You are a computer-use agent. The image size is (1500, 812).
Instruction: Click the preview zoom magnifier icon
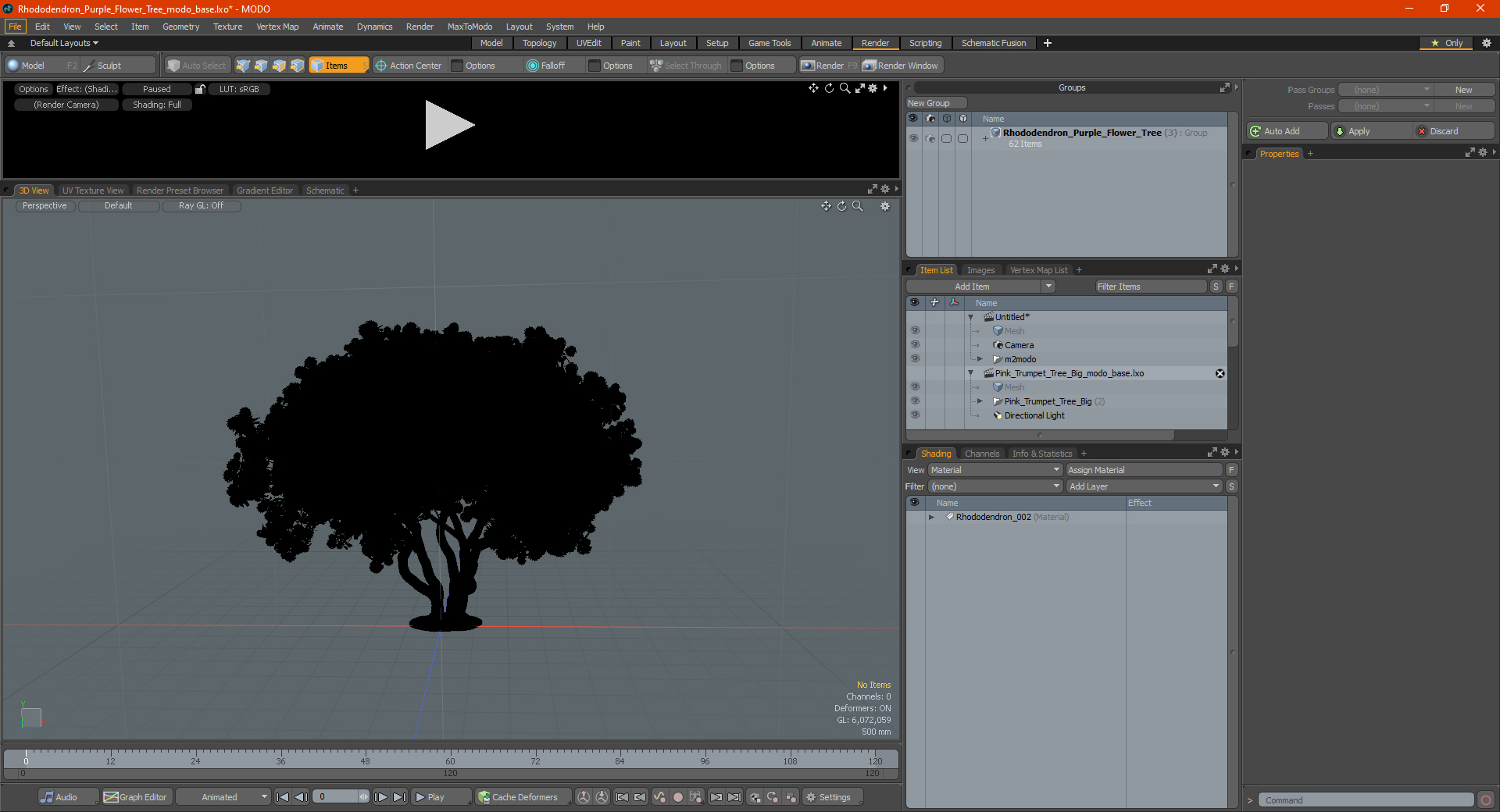coord(845,88)
